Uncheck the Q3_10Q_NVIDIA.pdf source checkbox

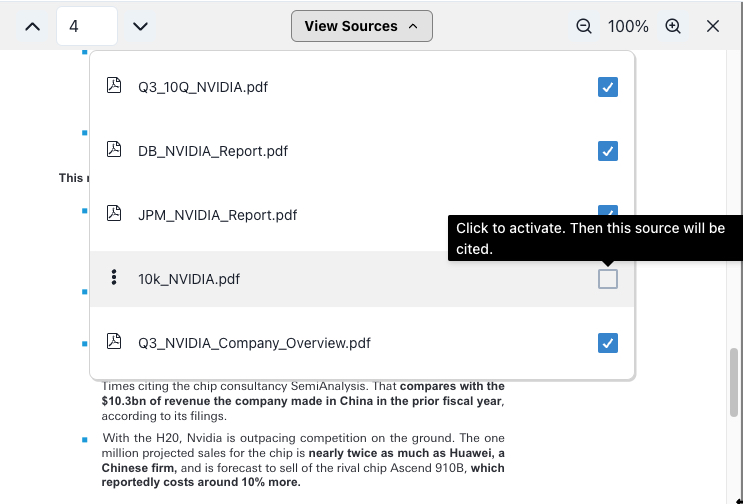[x=607, y=87]
